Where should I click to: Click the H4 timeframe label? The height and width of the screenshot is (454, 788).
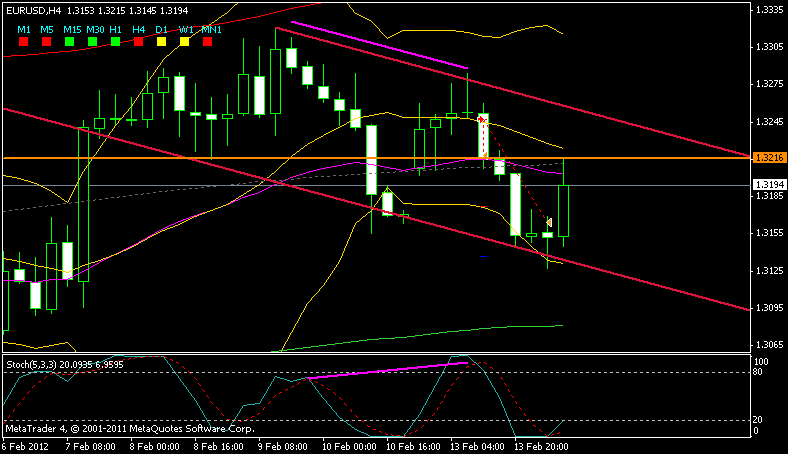tap(139, 30)
